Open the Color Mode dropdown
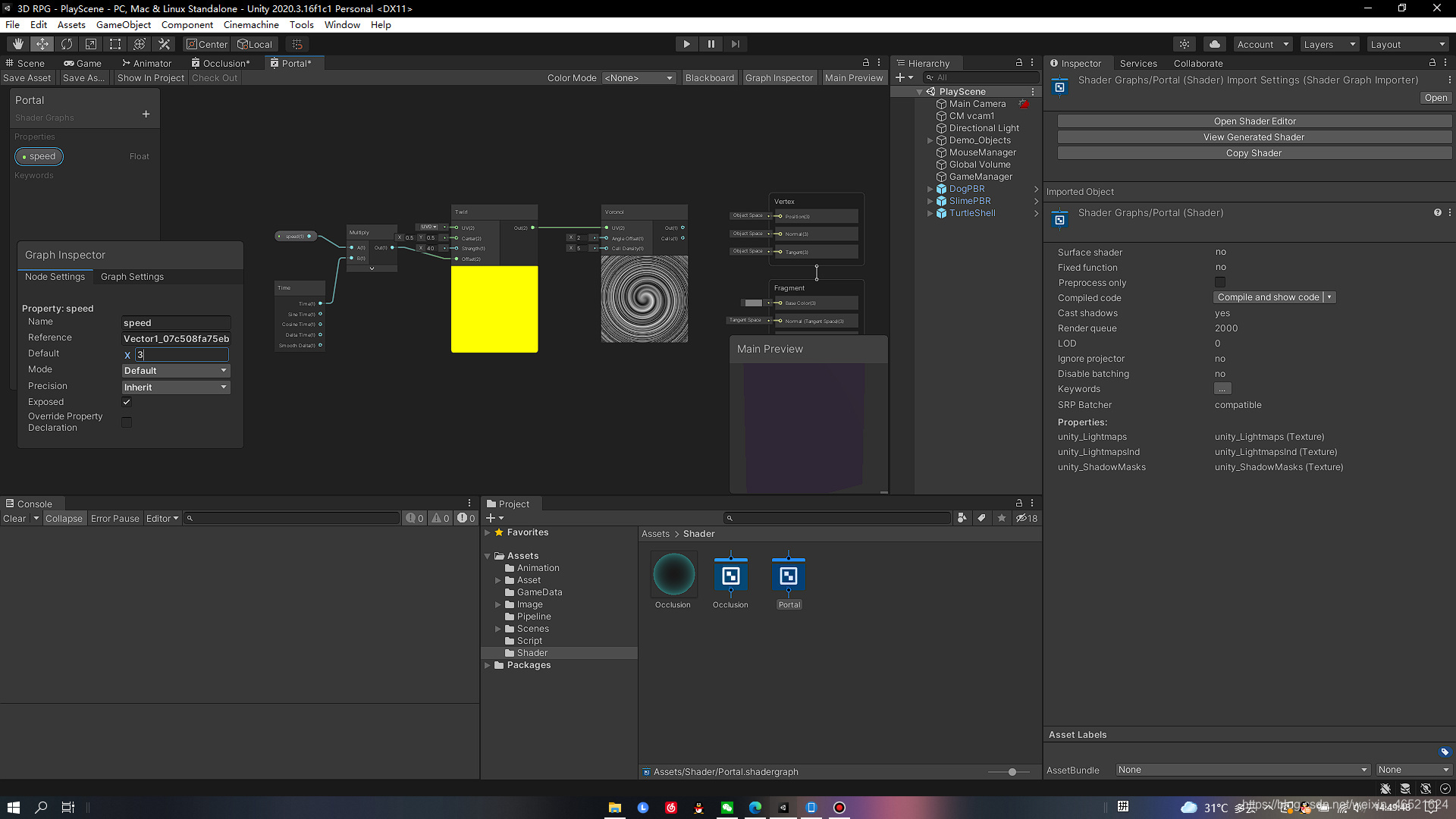 click(639, 78)
